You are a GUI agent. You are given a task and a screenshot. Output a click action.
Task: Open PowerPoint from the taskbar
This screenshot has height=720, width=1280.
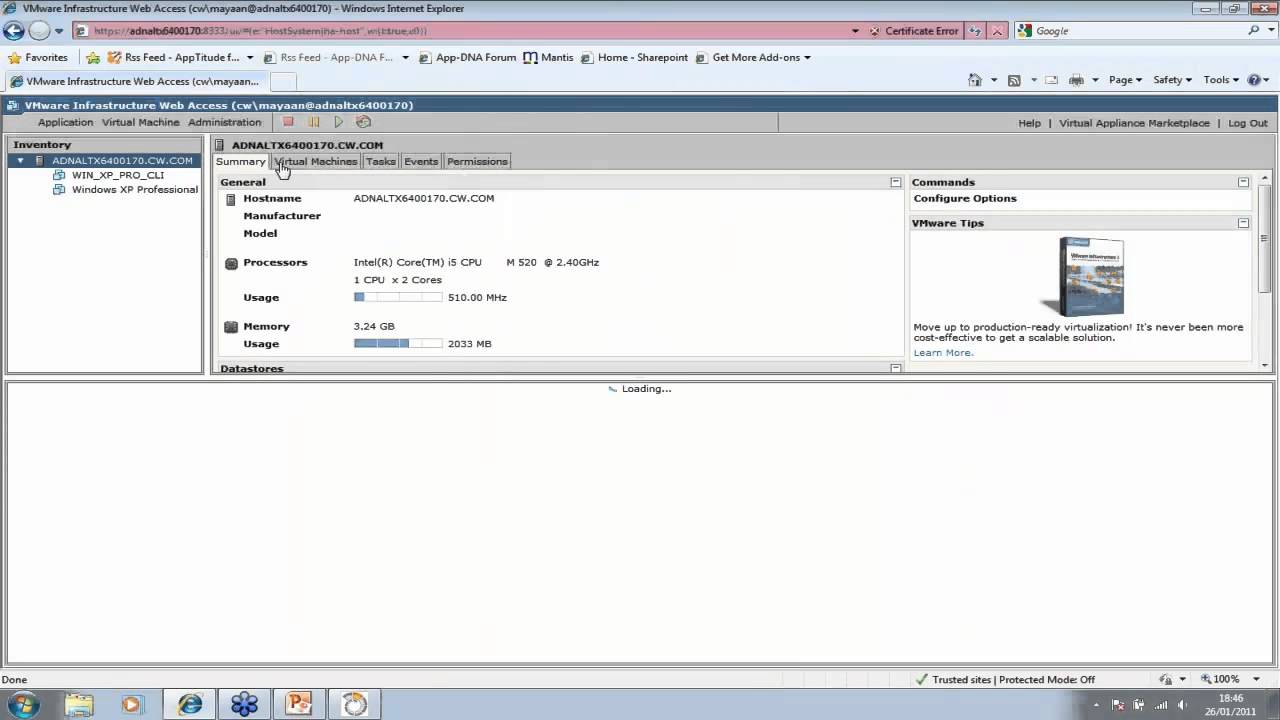pos(299,704)
